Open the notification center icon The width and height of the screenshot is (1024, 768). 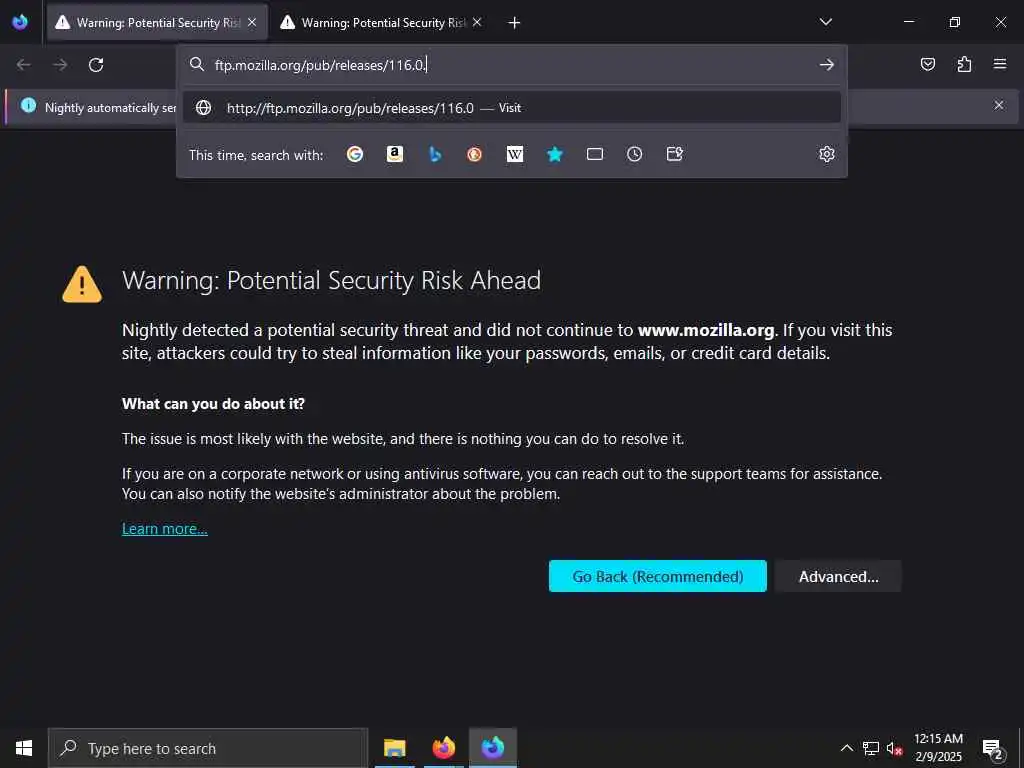pos(992,748)
